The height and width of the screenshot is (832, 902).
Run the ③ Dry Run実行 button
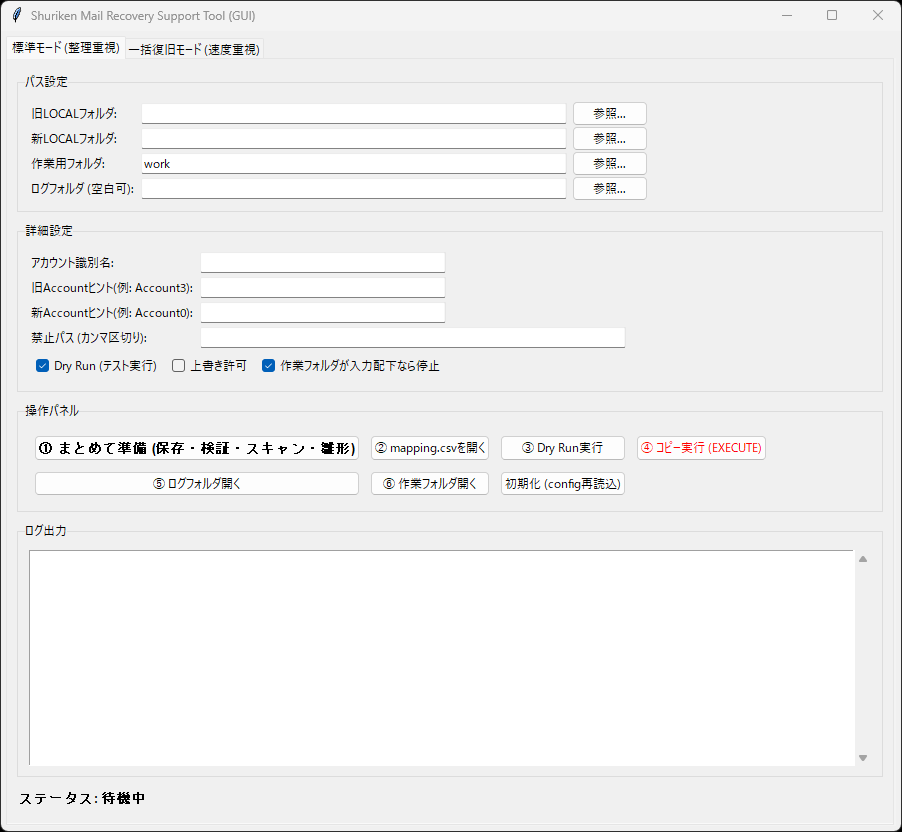pos(562,448)
